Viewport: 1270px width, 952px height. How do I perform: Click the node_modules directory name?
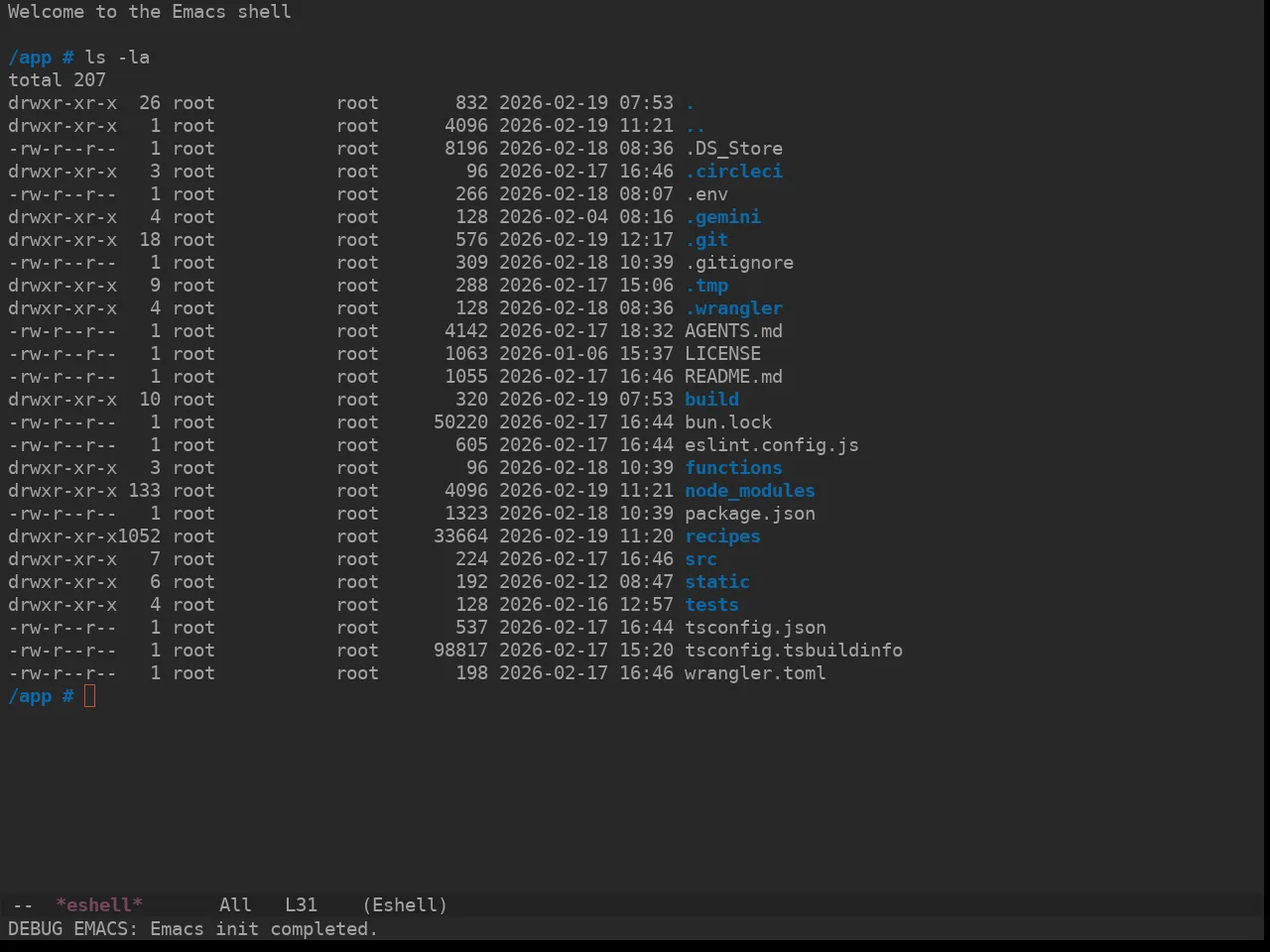750,491
